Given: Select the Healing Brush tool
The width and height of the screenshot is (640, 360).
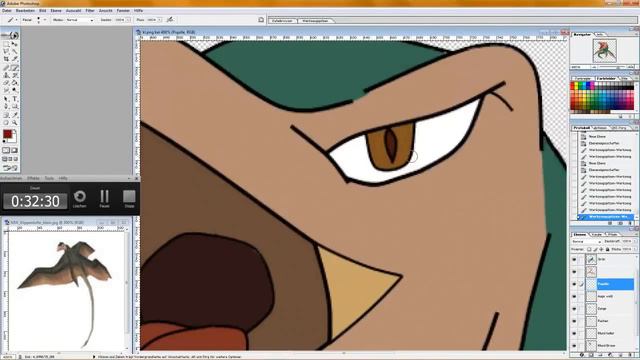Looking at the screenshot, I should 6,68.
